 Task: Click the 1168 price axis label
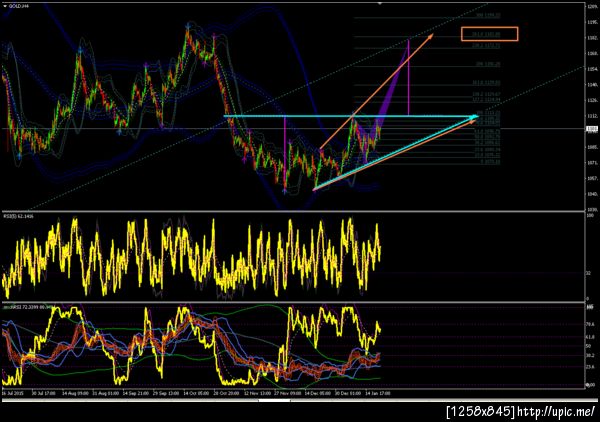592,53
